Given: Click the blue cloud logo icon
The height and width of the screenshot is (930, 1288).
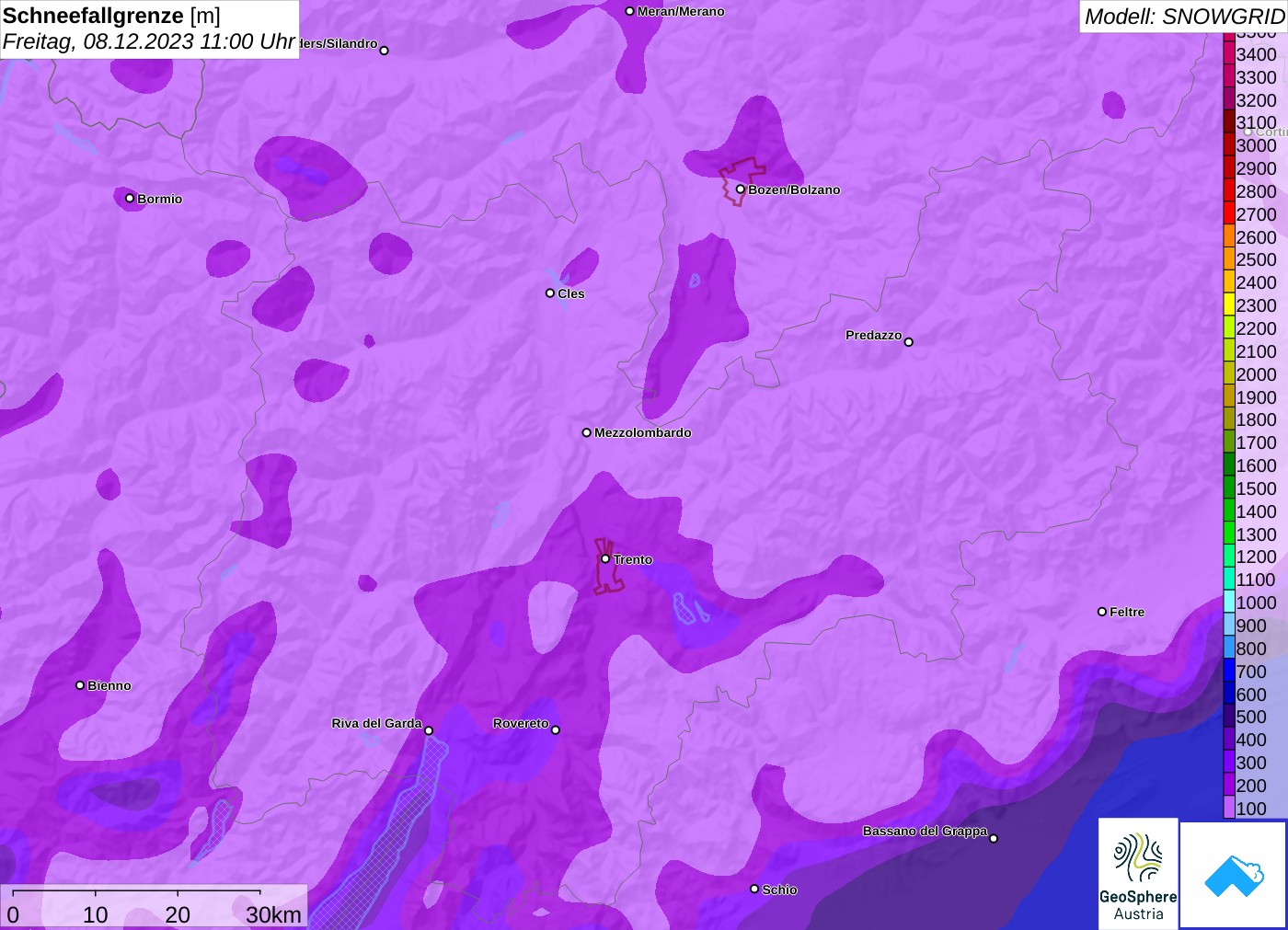Looking at the screenshot, I should (x=1234, y=875).
